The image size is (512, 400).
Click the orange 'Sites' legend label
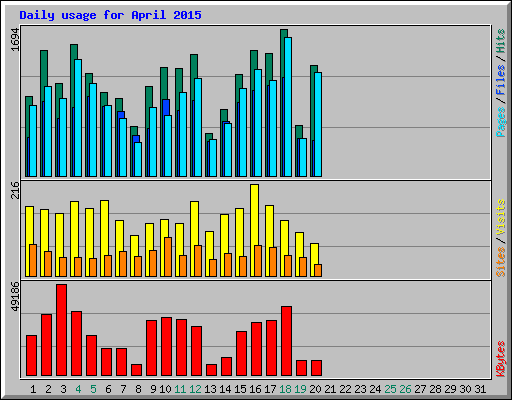[x=501, y=262]
